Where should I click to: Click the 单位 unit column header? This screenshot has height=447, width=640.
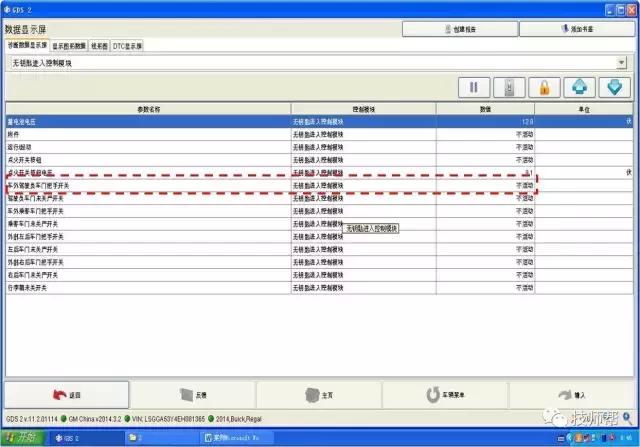point(584,109)
